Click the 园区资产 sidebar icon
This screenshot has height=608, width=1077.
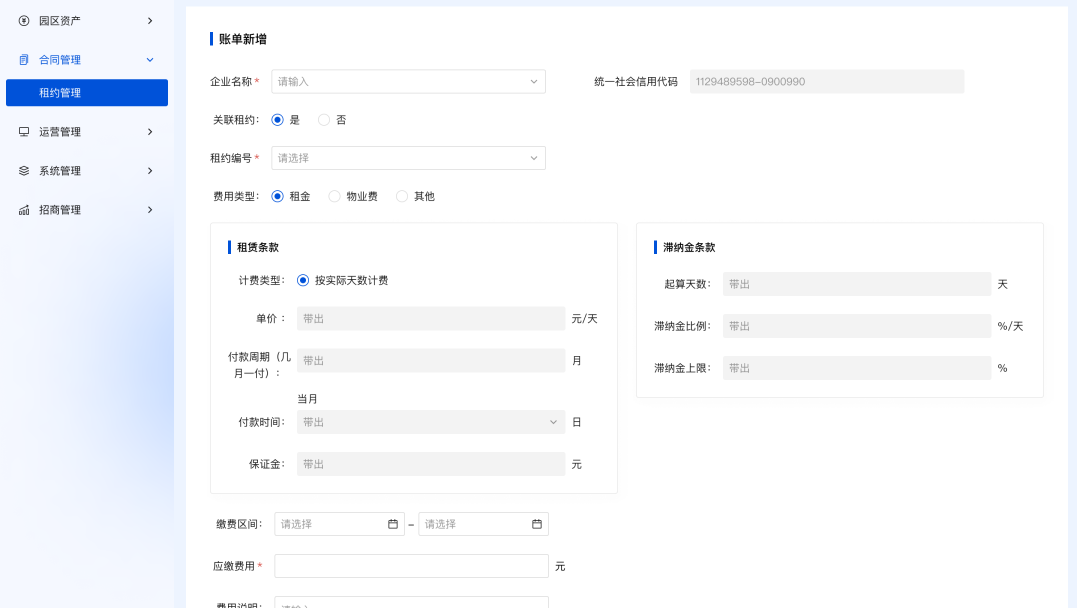24,20
